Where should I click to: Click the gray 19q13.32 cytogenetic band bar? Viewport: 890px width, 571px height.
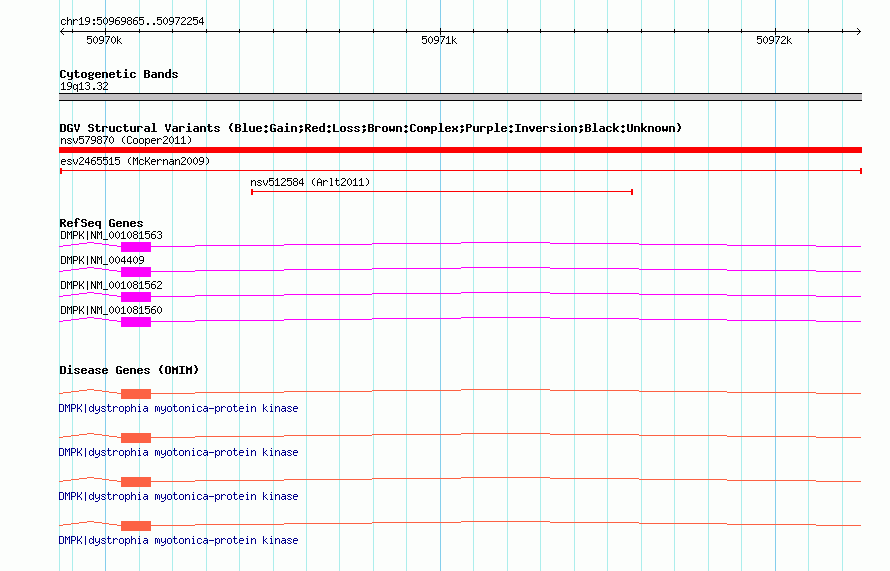click(460, 97)
